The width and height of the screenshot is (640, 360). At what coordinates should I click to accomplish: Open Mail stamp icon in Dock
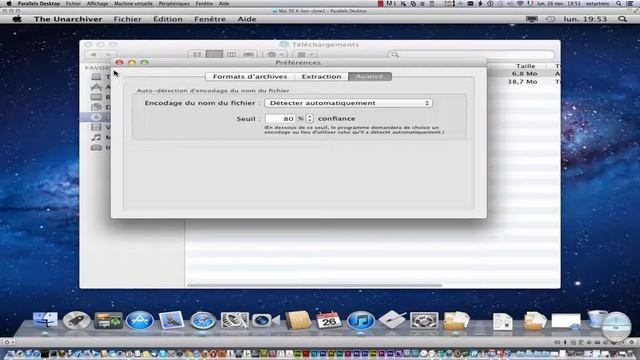pyautogui.click(x=171, y=320)
